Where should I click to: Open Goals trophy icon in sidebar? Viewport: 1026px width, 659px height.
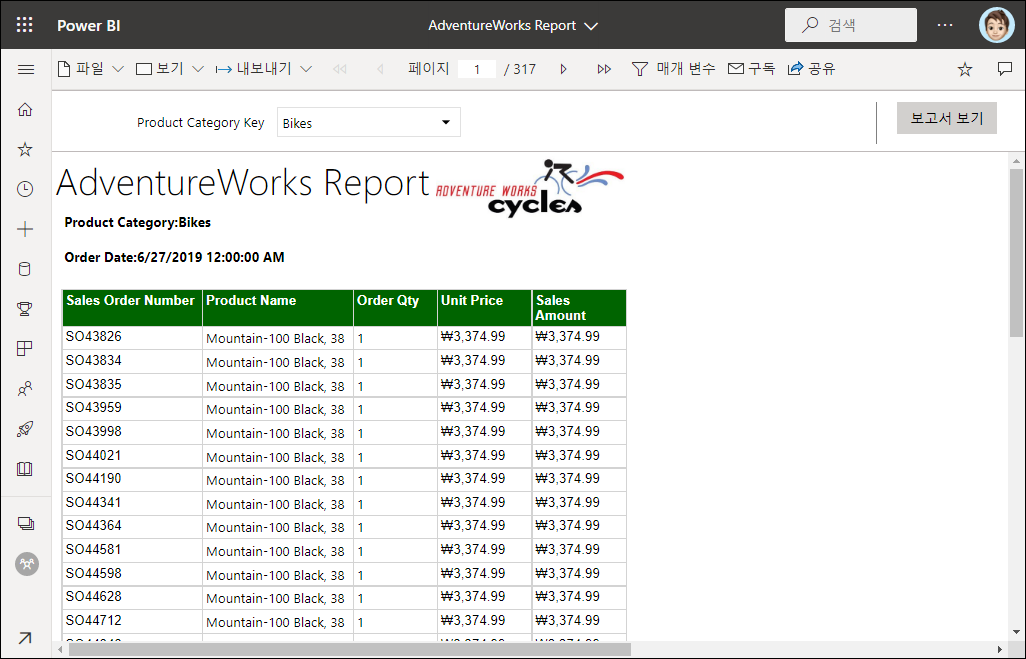(25, 309)
